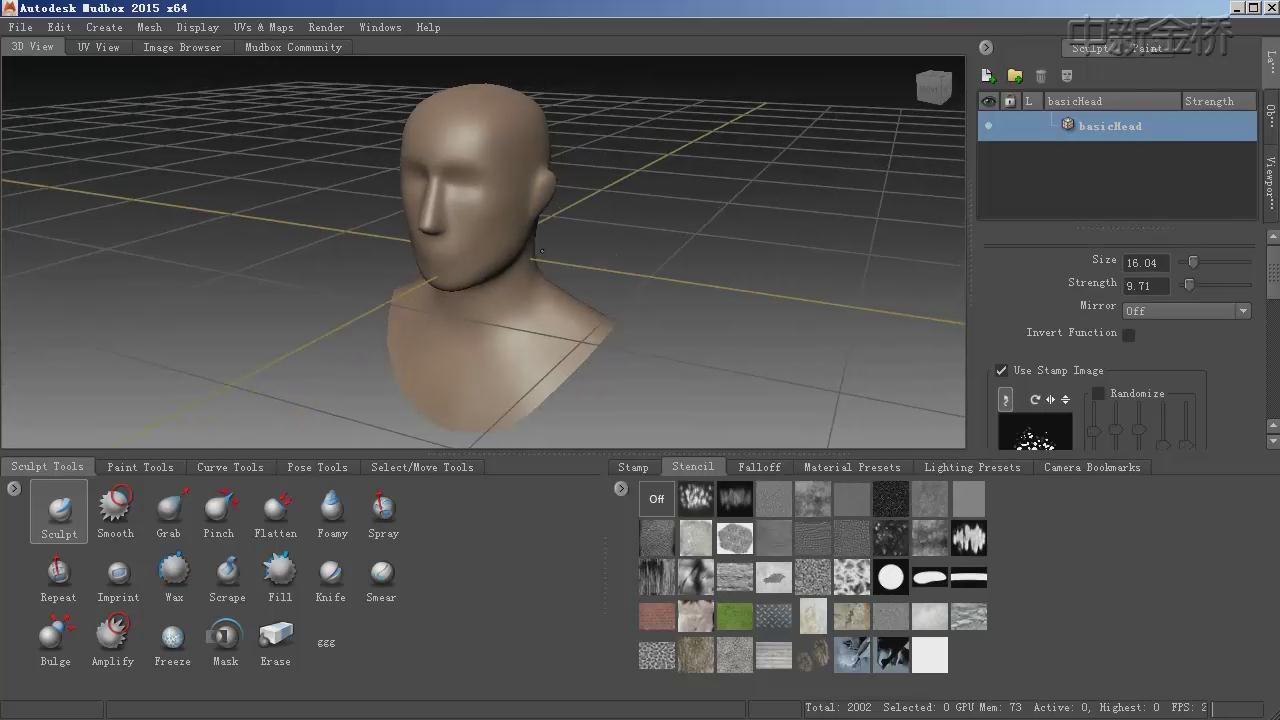The image size is (1280, 720).
Task: Select the Spray tool
Action: click(x=383, y=511)
